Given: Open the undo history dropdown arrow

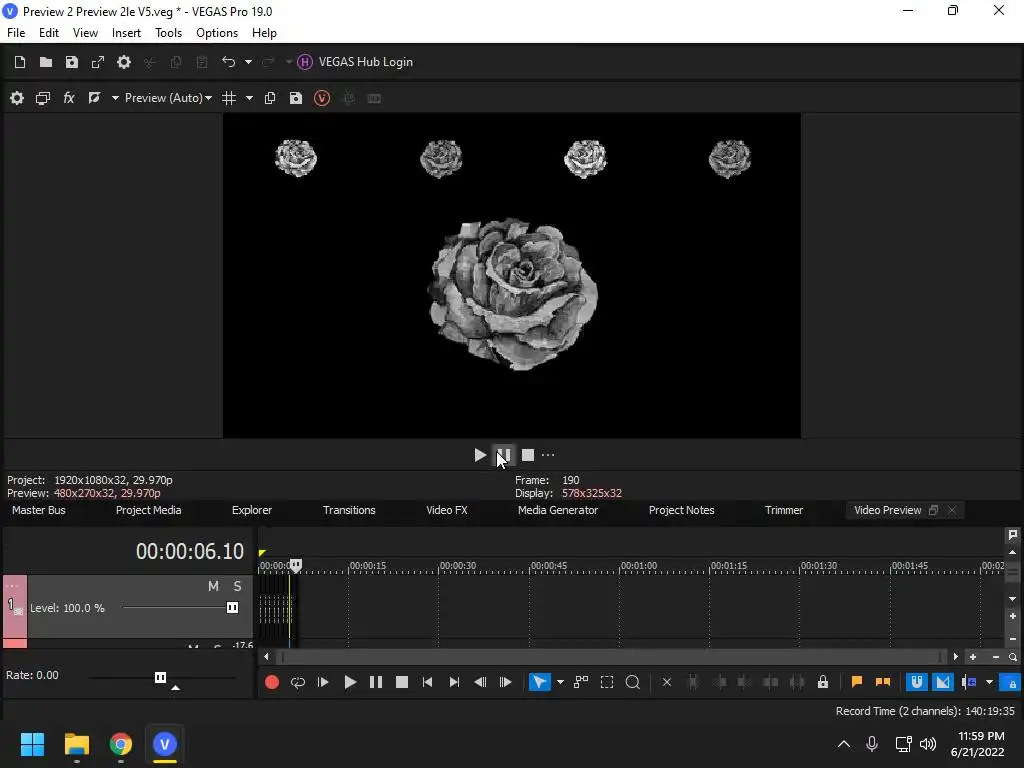Looking at the screenshot, I should (248, 62).
